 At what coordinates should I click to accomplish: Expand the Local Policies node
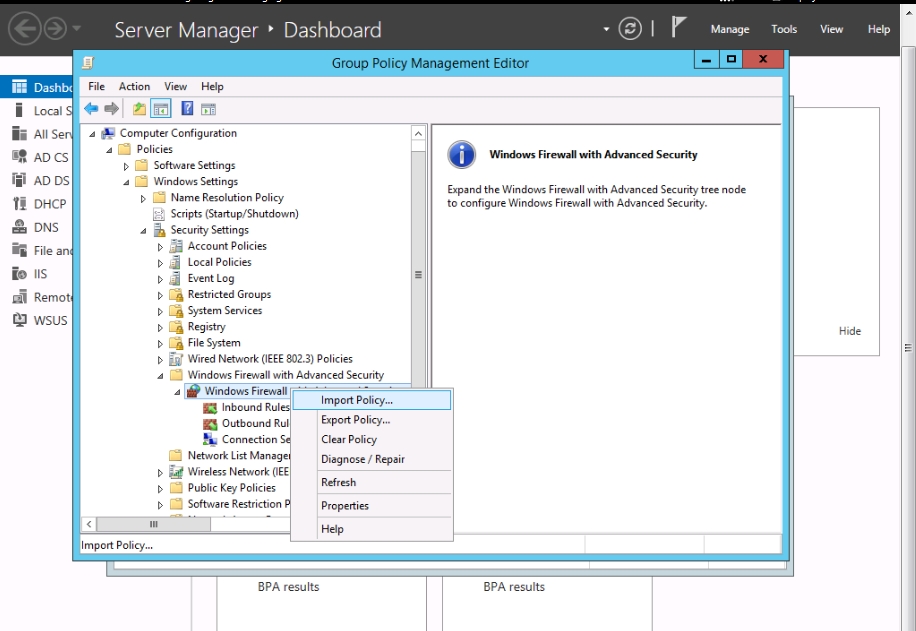(159, 263)
